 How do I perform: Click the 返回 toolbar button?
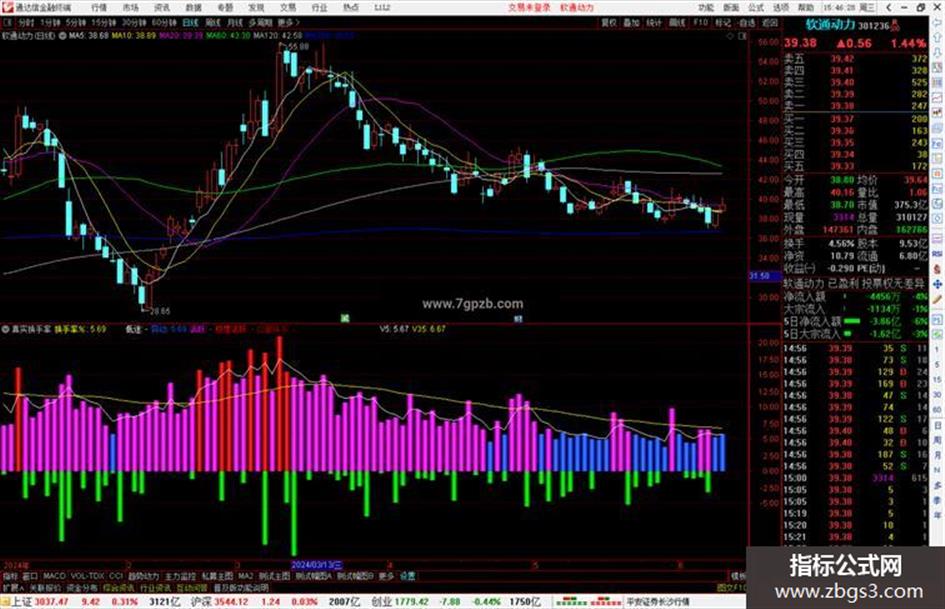pyautogui.click(x=770, y=22)
